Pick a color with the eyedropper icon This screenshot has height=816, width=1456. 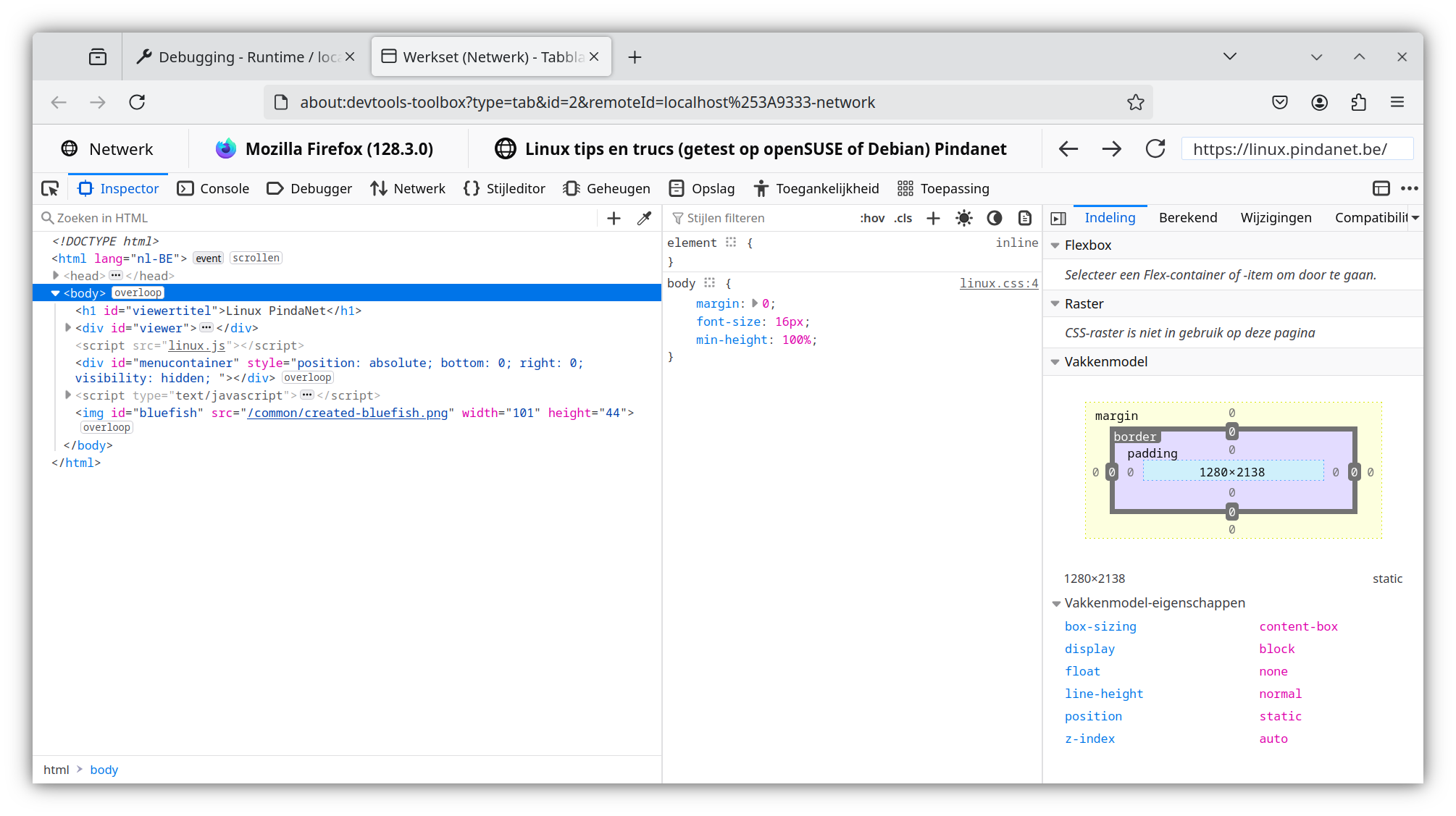tap(644, 218)
